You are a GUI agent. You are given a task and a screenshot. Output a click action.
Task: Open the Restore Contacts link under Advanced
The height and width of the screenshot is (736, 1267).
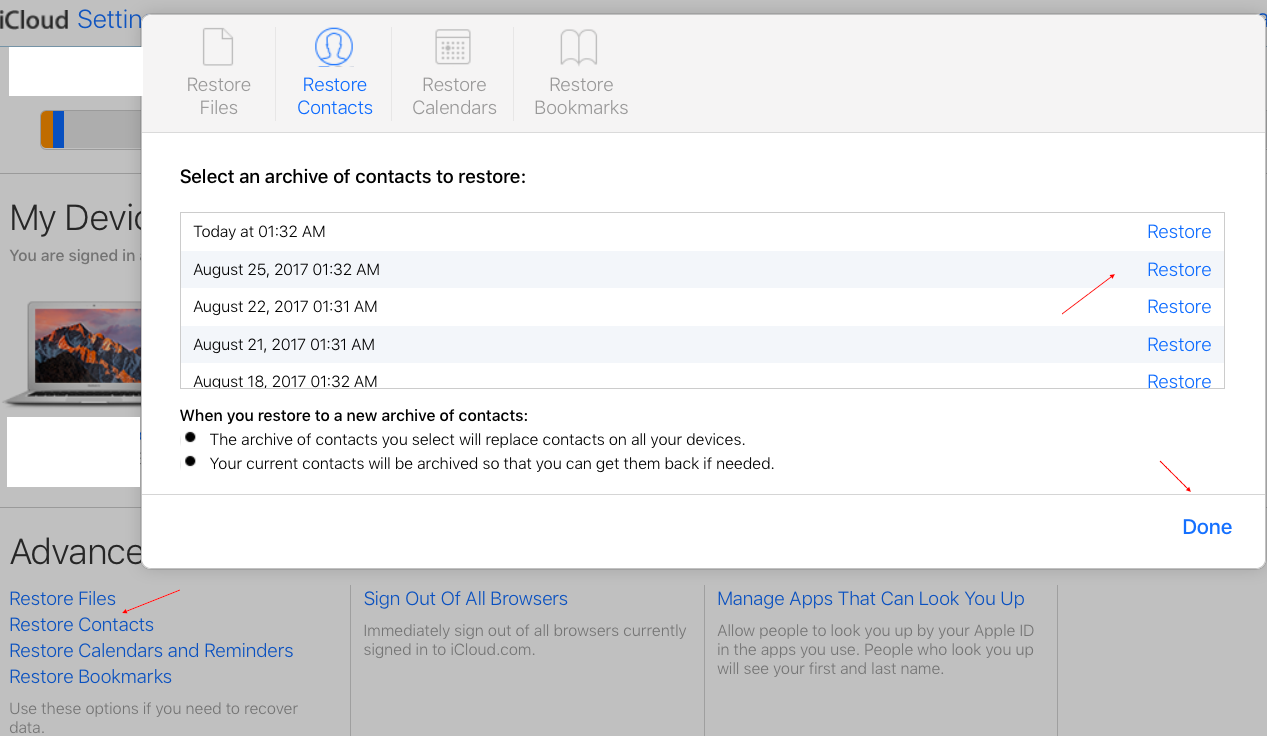click(82, 625)
